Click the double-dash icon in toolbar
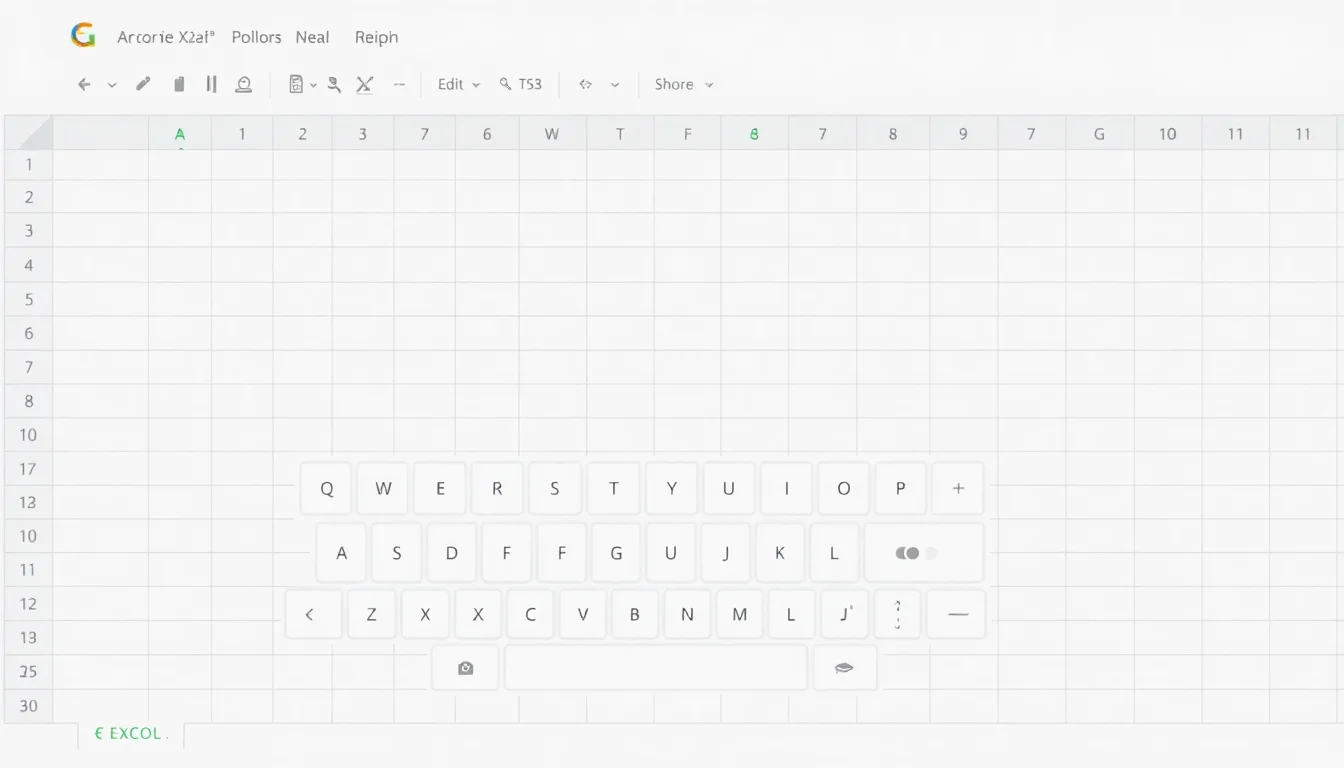 point(399,85)
